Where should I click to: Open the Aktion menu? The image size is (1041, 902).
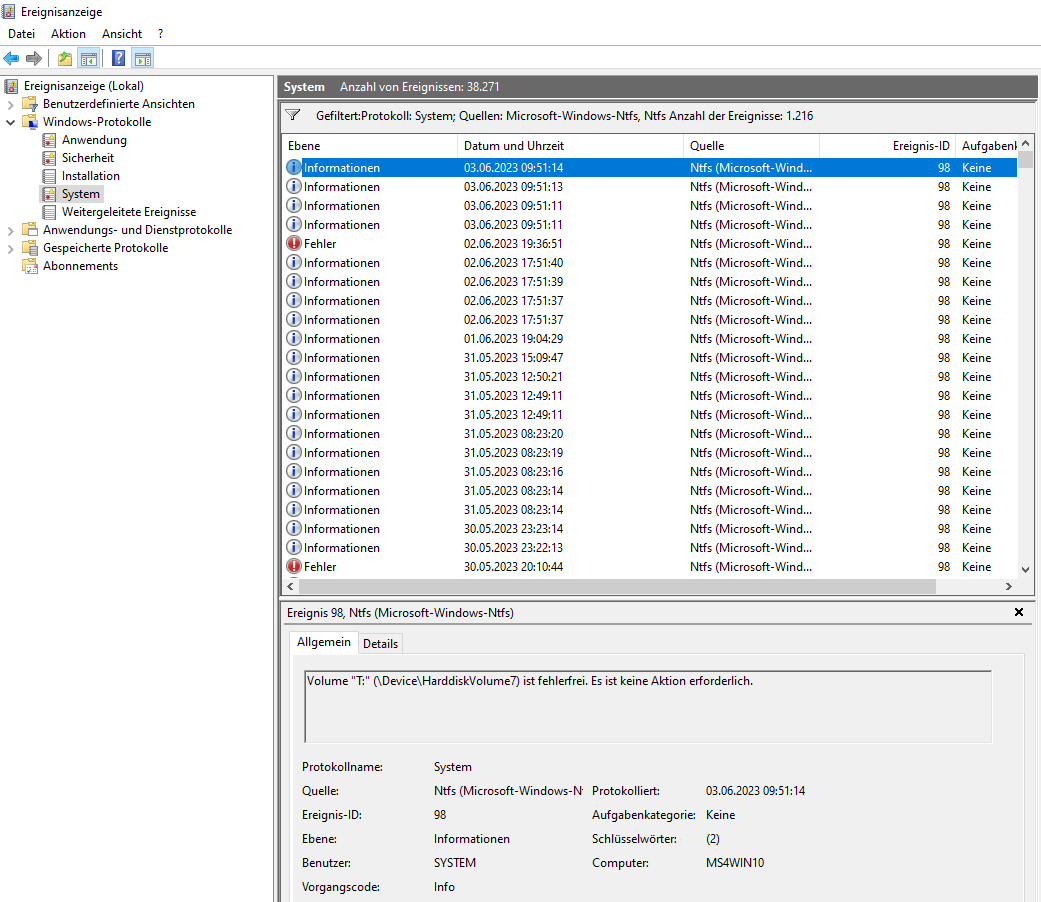click(68, 33)
